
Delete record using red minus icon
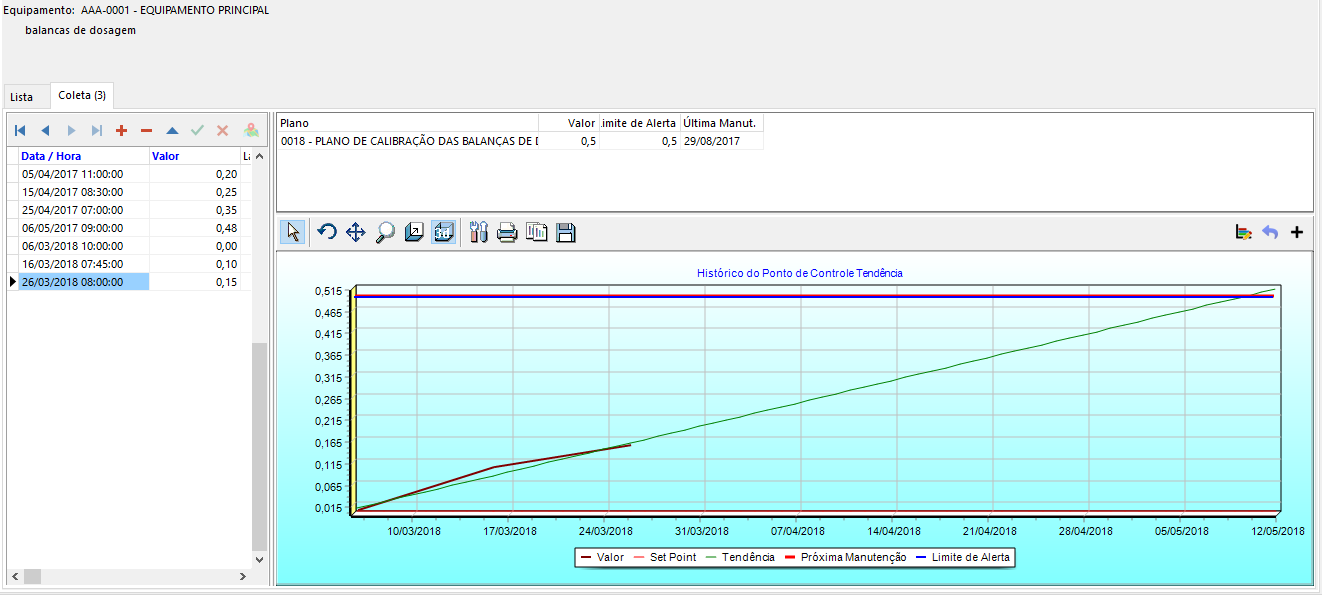click(x=147, y=130)
